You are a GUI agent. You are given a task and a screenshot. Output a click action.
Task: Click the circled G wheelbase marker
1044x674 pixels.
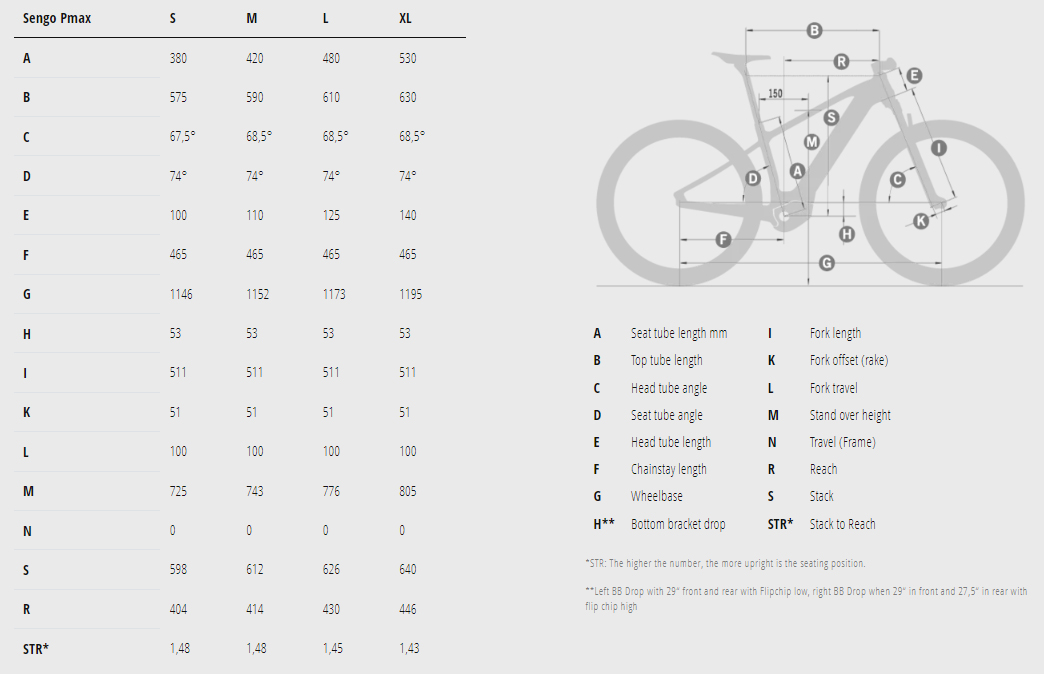(827, 263)
